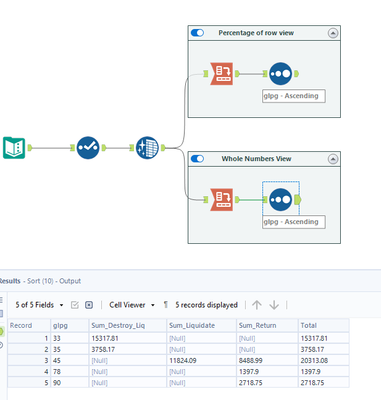Select cell value 11824.09 under Sum_Liquidate
This screenshot has width=381, height=400.
(x=201, y=360)
